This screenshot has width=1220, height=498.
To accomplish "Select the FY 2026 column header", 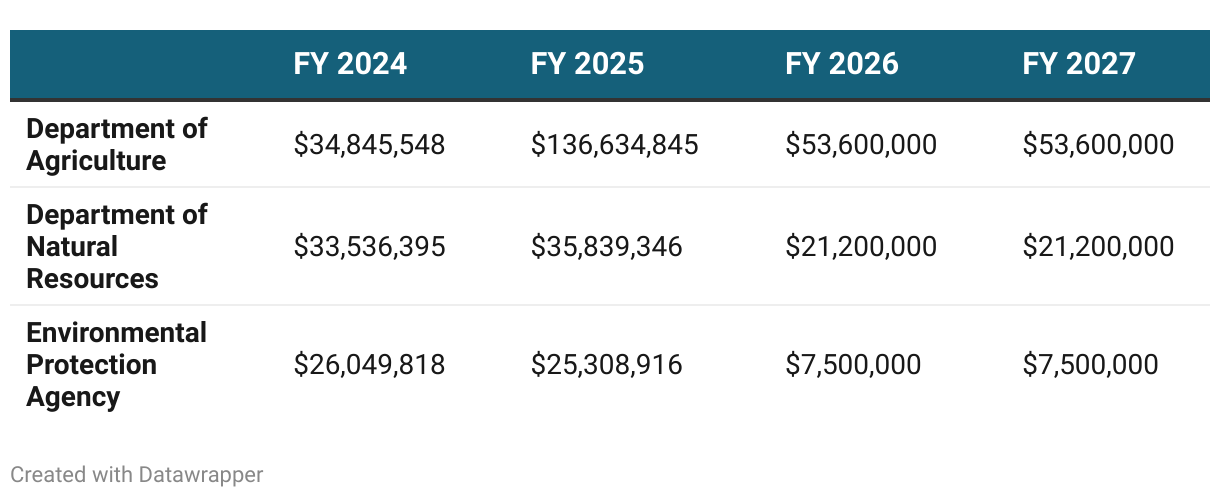I will tap(842, 64).
